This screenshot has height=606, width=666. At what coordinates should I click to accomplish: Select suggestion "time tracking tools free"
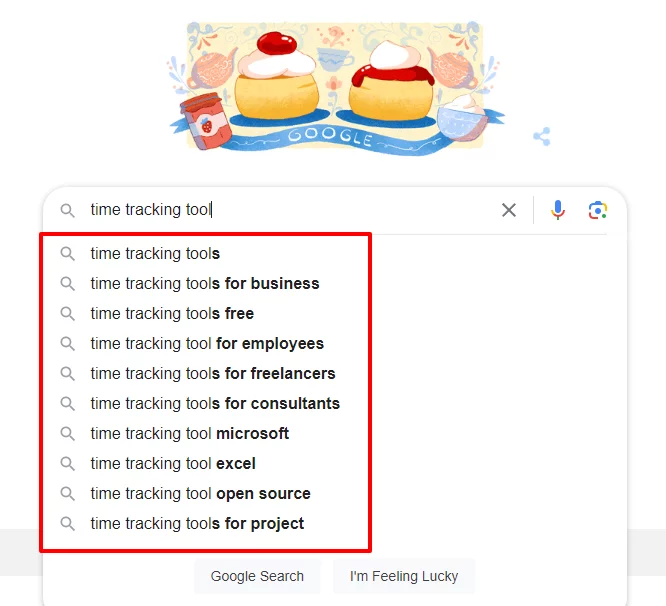pos(172,314)
